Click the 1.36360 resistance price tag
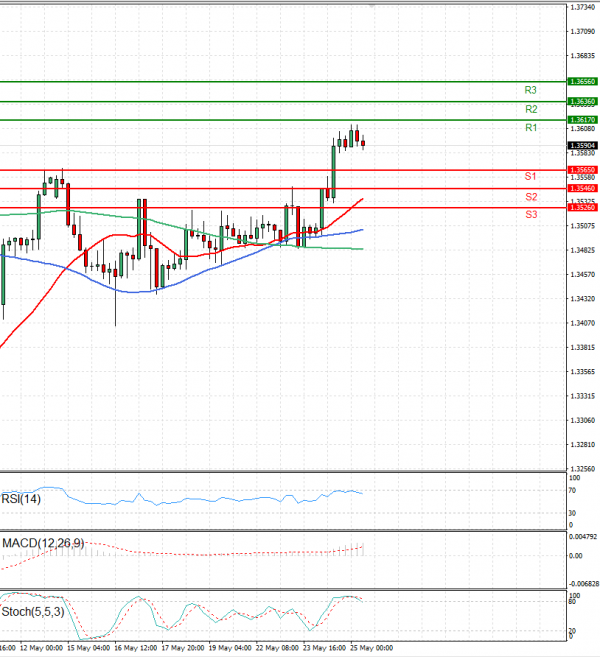 click(582, 101)
